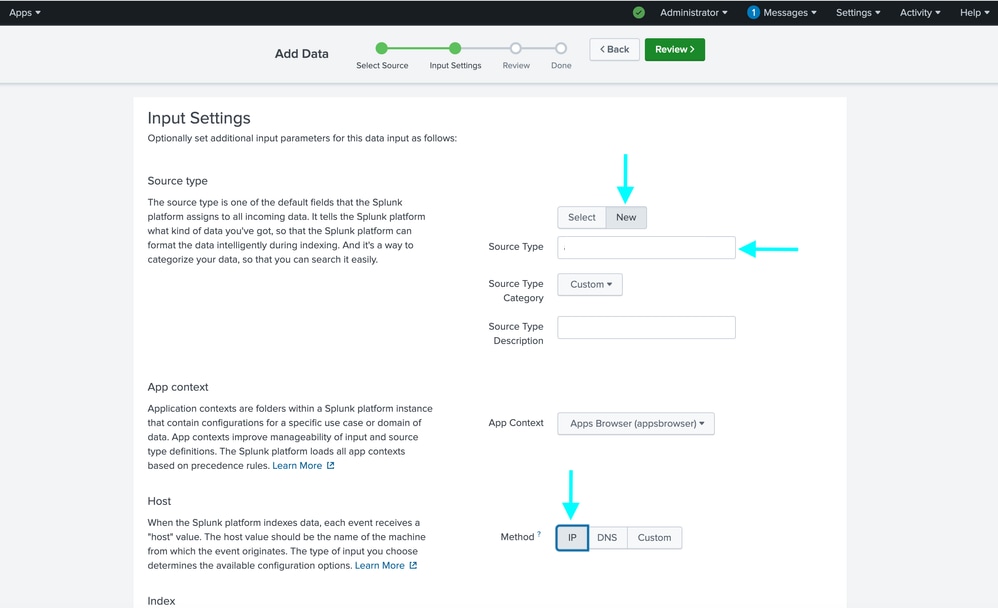Open the Messages menu

[789, 13]
